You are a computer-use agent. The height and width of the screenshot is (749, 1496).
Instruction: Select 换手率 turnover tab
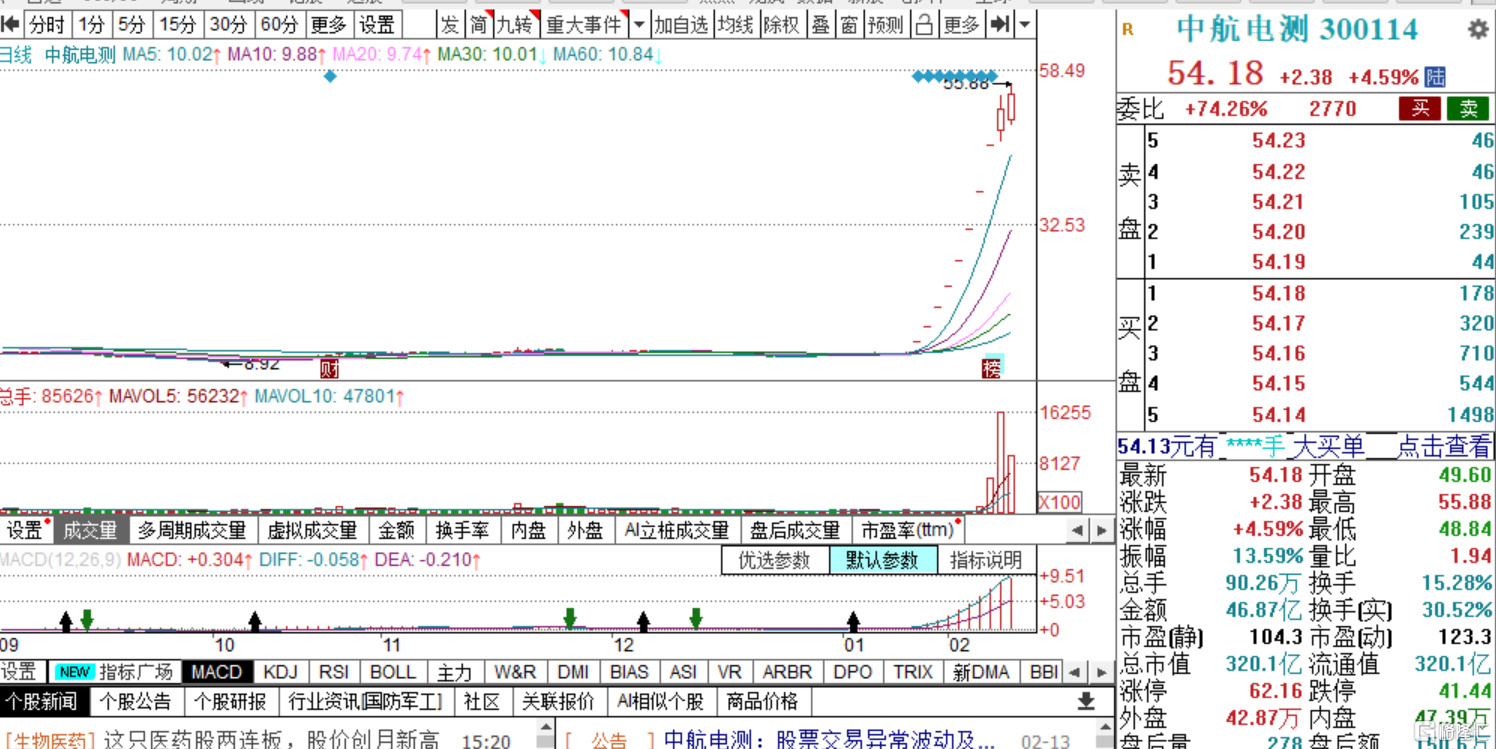pos(462,530)
